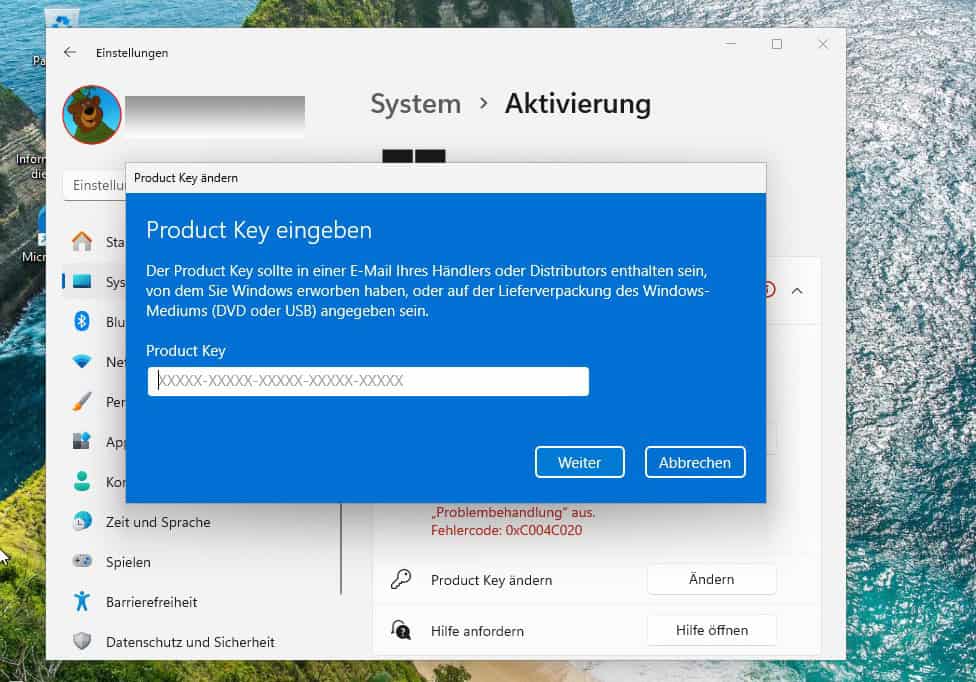The width and height of the screenshot is (976, 682).
Task: Click the back arrow in Einstellungen
Action: [x=69, y=52]
